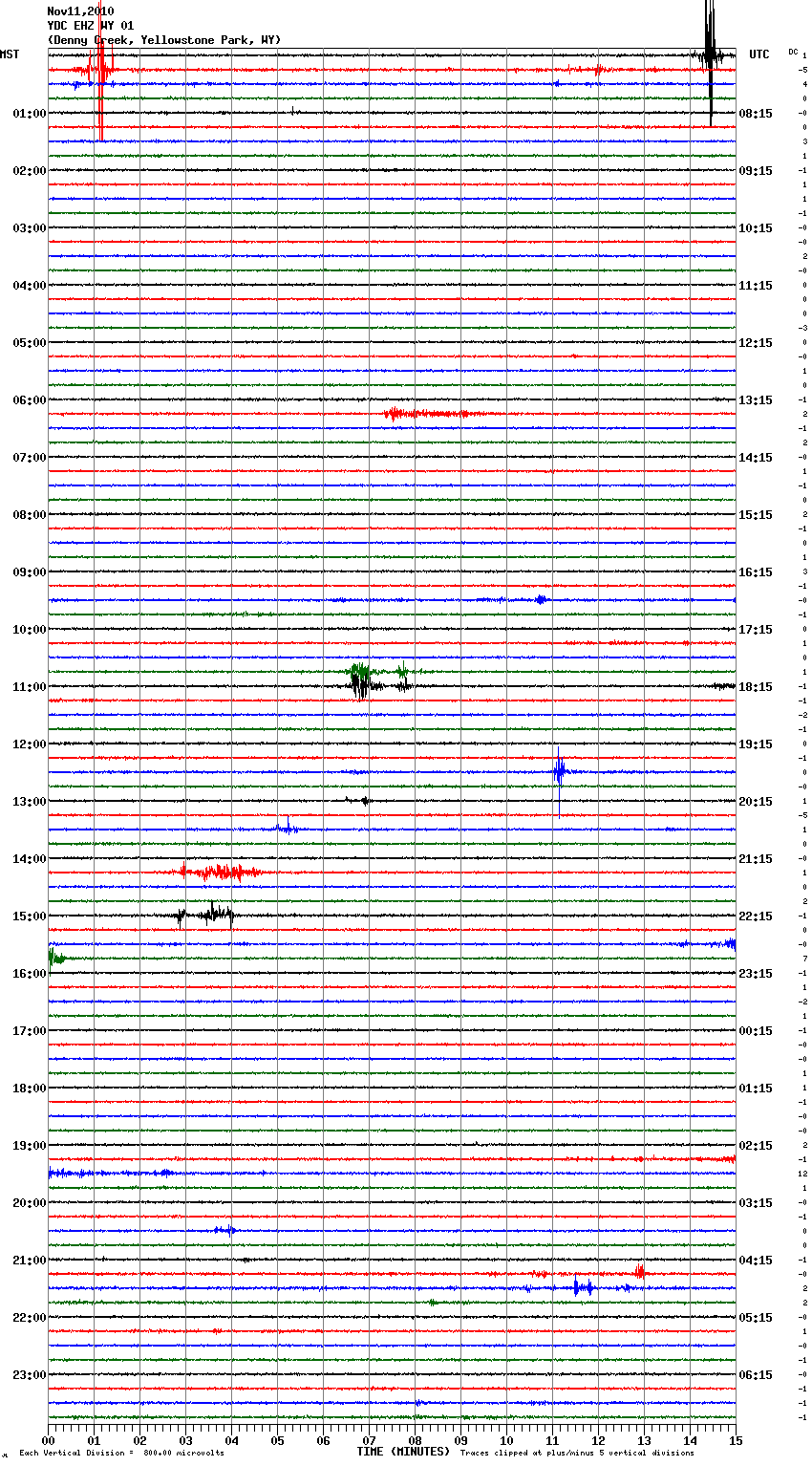Click minute tick label 15 on bottom axis
Image resolution: width=812 pixels, height=1466 pixels.
click(x=735, y=1440)
